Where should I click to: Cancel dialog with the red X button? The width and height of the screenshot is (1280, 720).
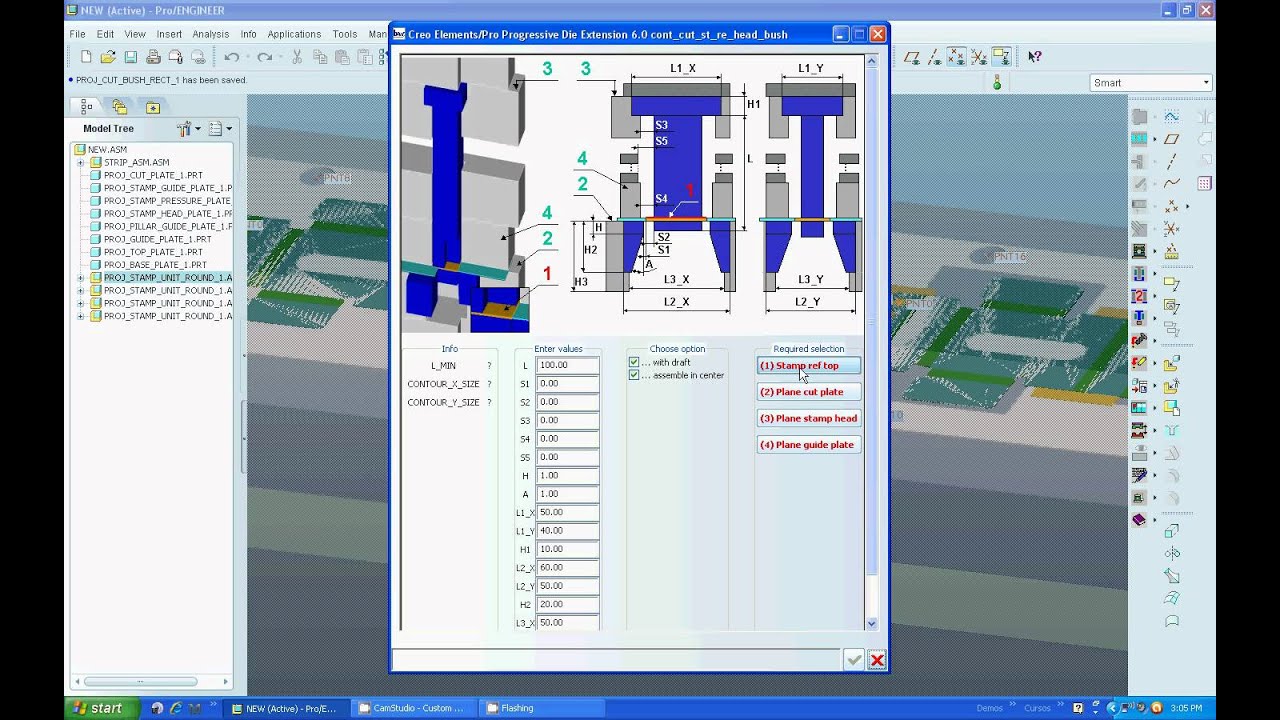(877, 660)
